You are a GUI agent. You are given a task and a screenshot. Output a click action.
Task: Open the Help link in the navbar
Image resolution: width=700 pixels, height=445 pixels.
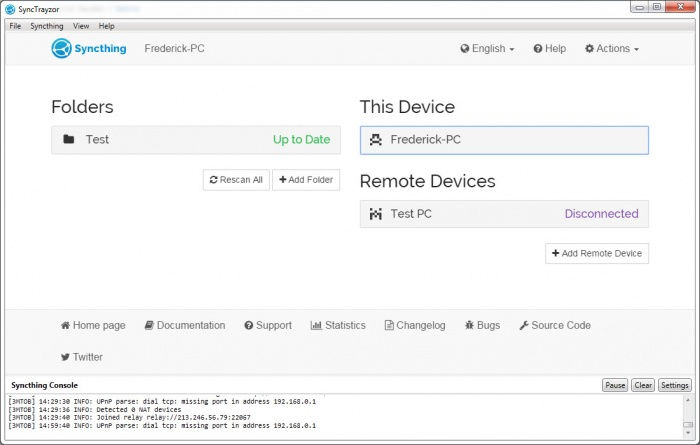point(550,49)
